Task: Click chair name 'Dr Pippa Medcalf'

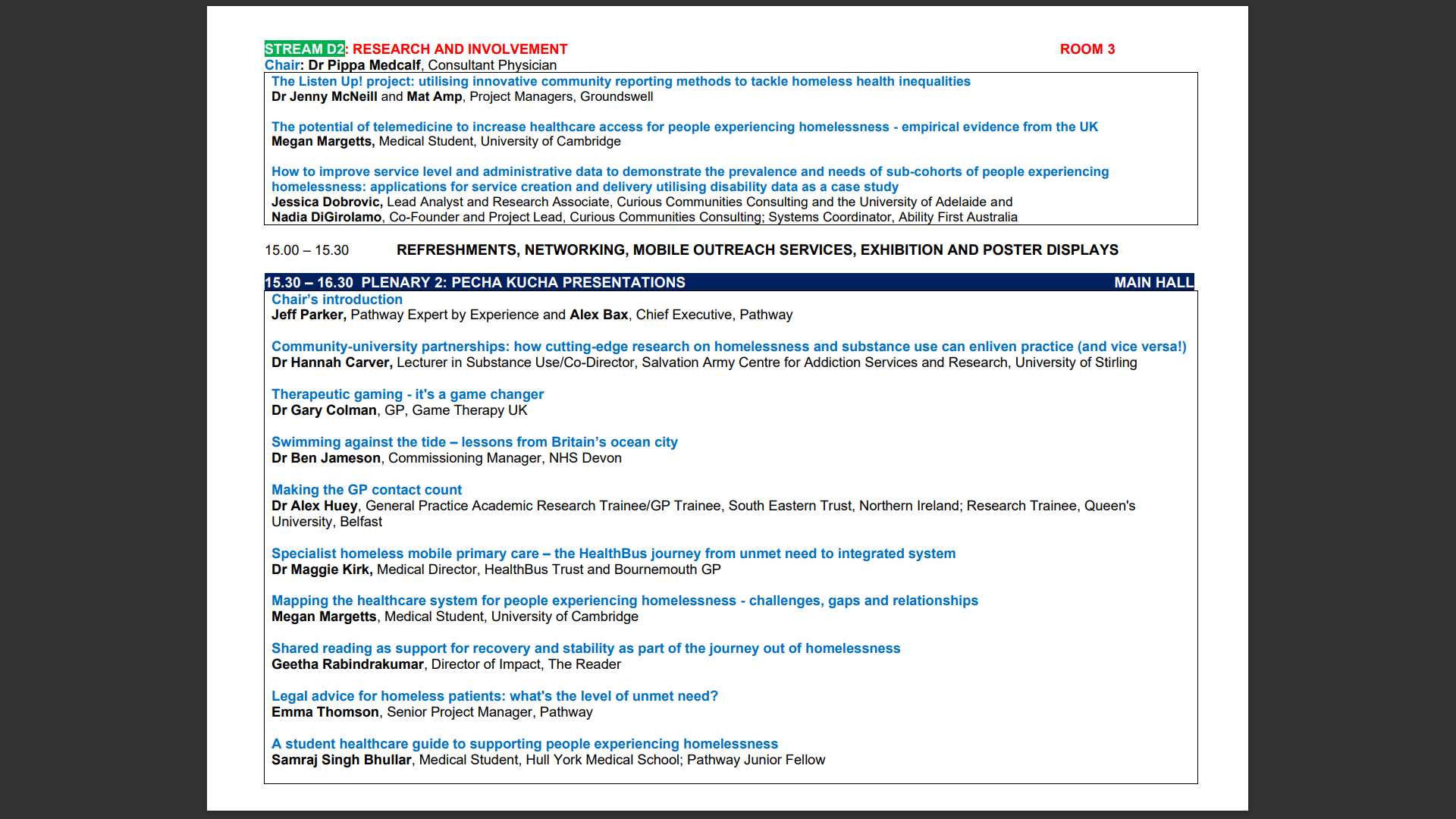Action: click(364, 65)
